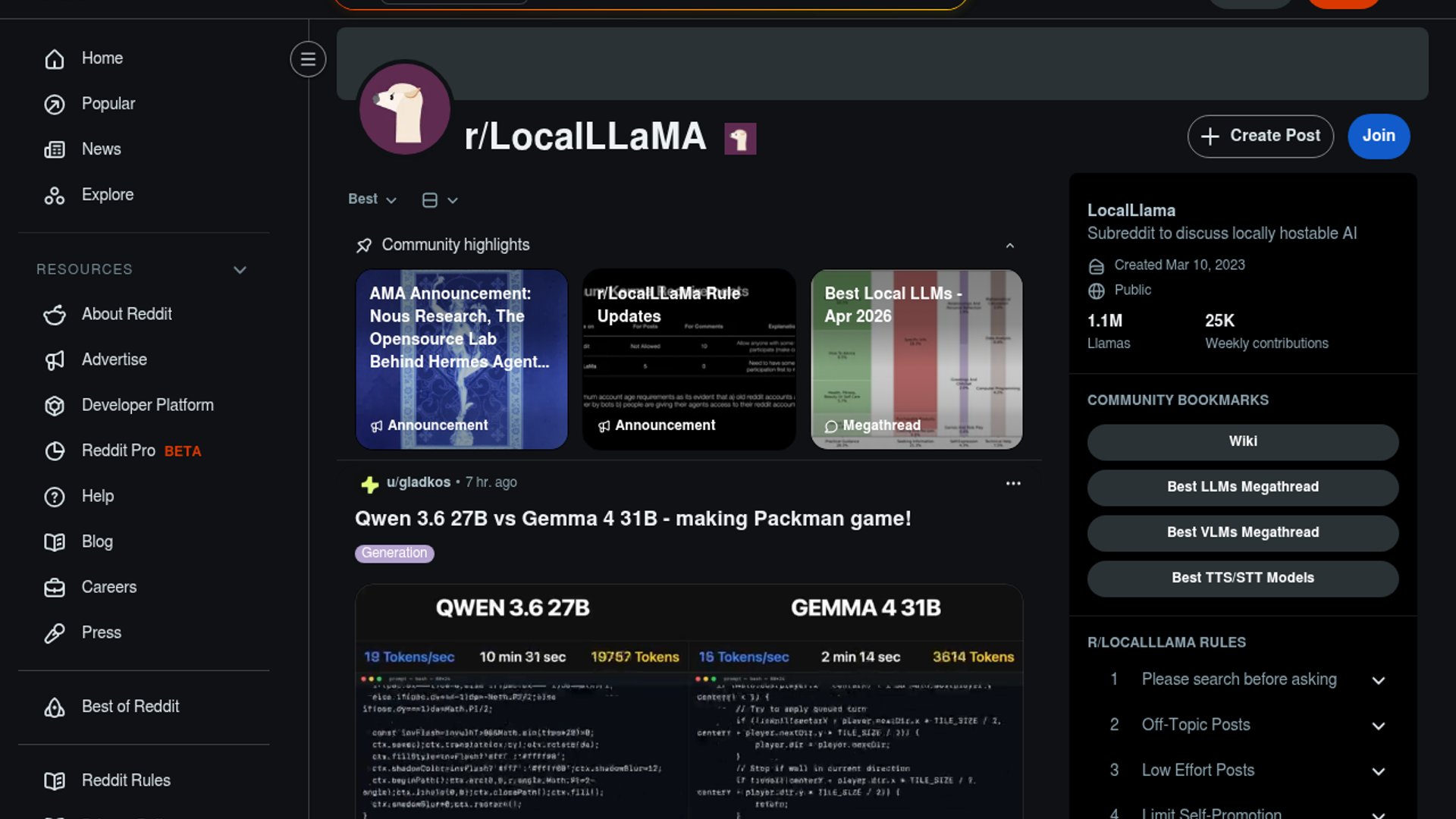1456x819 pixels.
Task: Open Best LLMs Megathread bookmark
Action: coord(1243,488)
